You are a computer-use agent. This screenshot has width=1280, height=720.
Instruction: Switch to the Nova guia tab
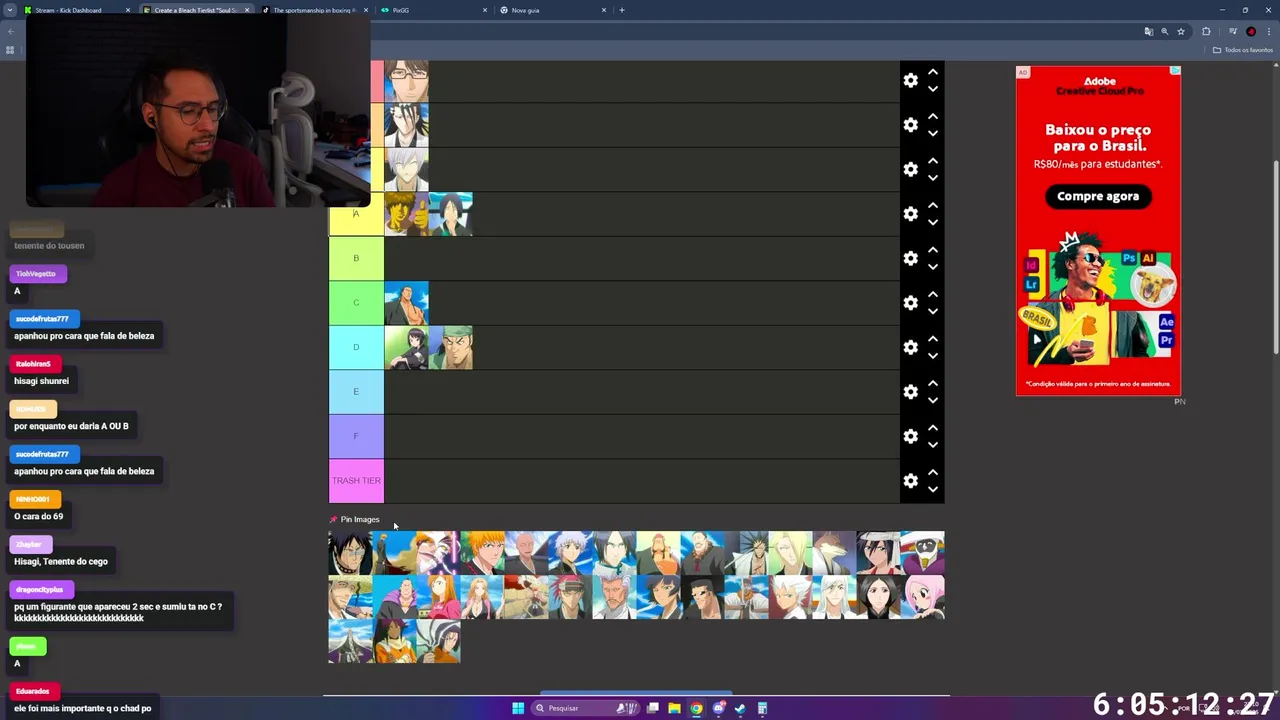(552, 10)
